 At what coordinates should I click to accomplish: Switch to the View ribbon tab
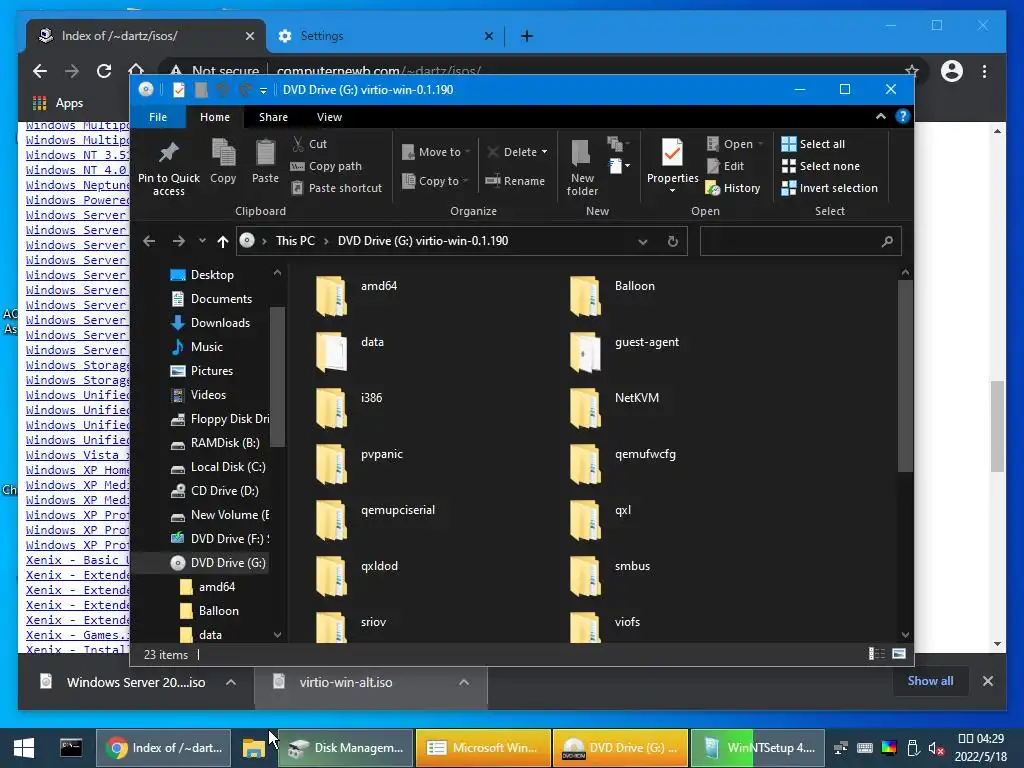tap(329, 117)
